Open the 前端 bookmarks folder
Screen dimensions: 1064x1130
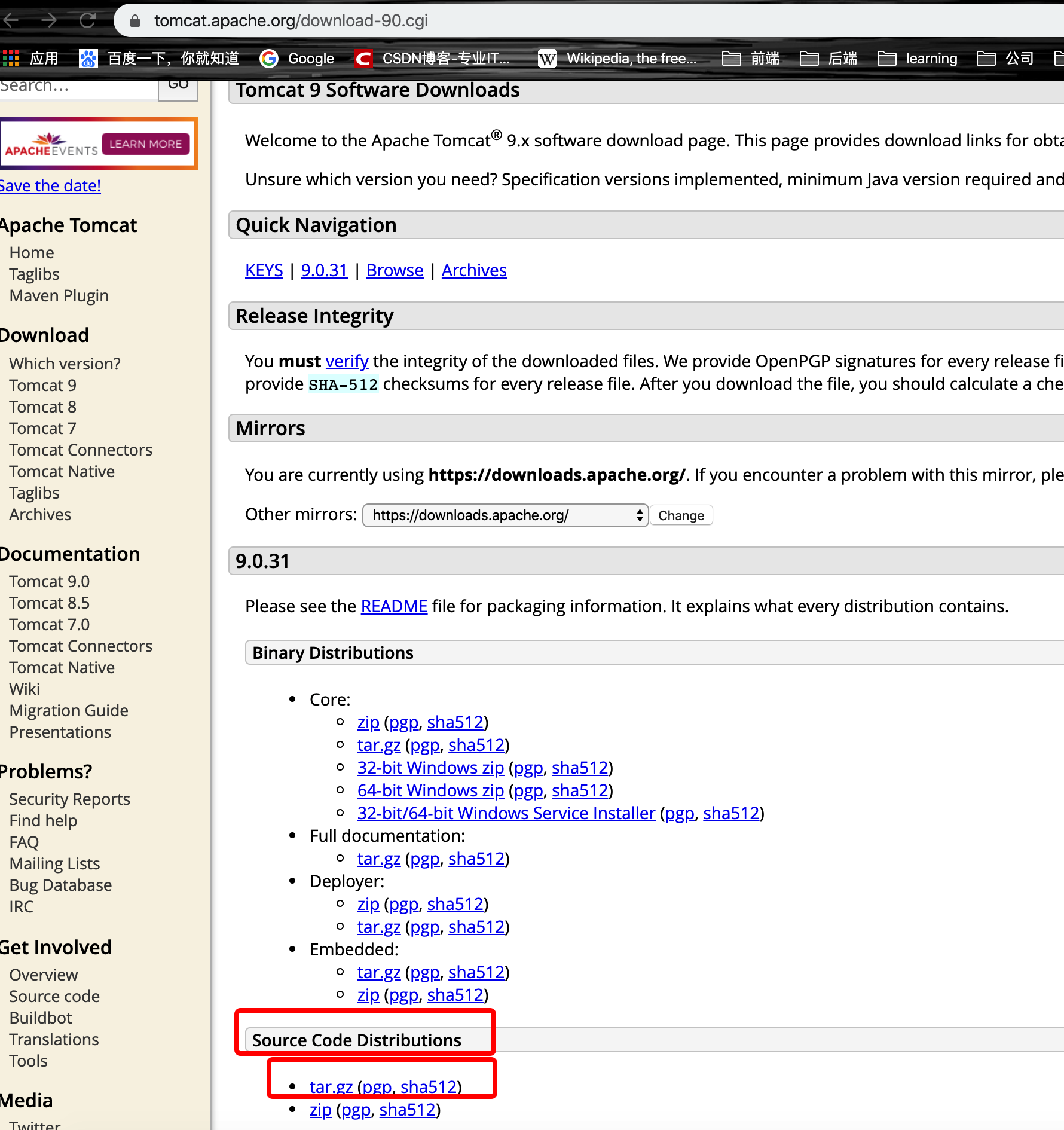click(751, 58)
